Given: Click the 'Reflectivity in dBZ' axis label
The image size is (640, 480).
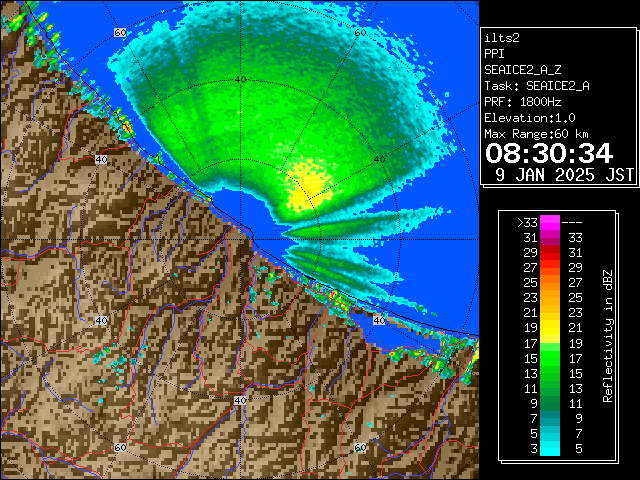Looking at the screenshot, I should 608,336.
